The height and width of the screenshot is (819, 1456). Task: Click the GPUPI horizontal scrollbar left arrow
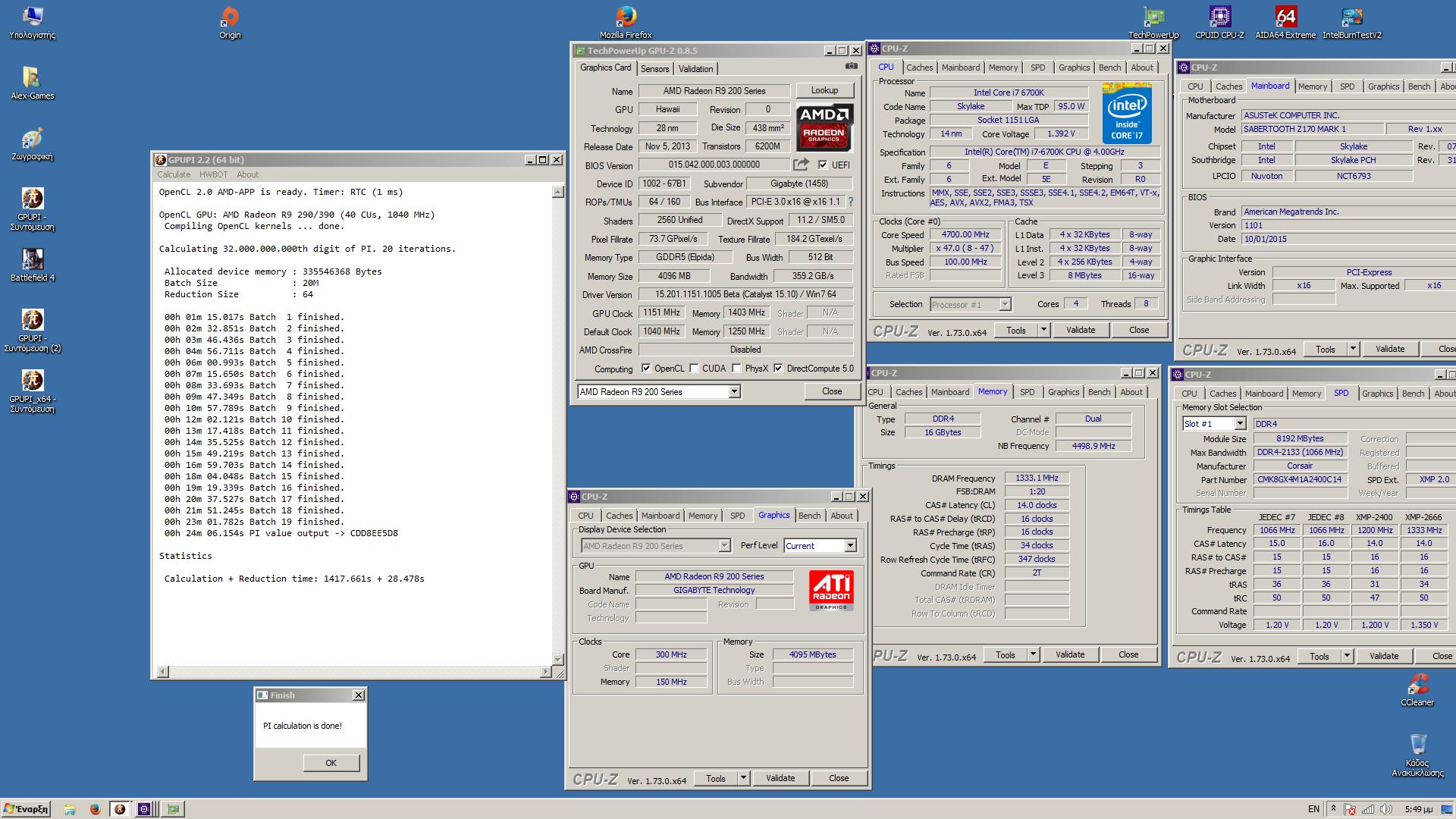162,672
